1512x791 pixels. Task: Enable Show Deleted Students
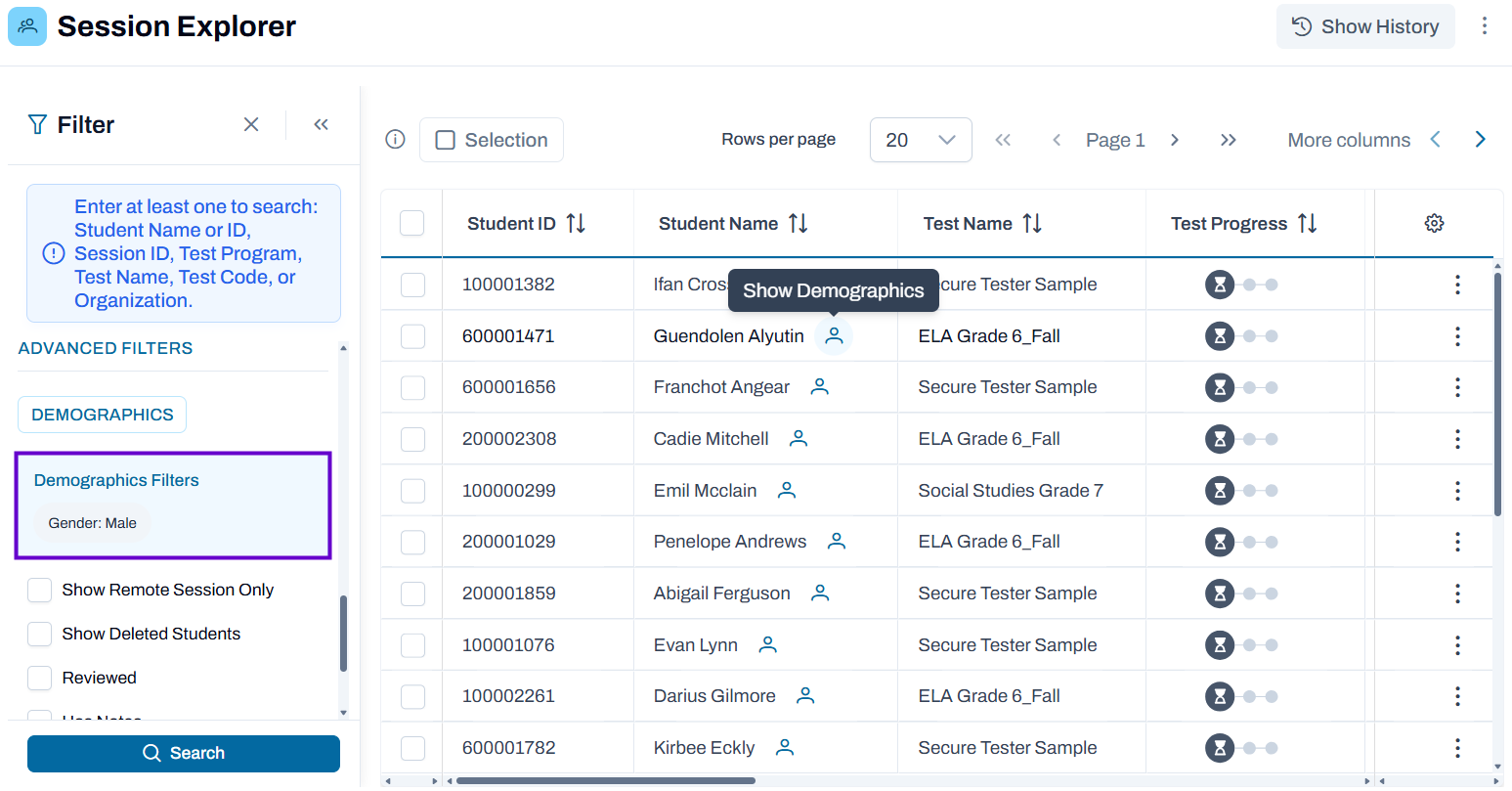[40, 634]
